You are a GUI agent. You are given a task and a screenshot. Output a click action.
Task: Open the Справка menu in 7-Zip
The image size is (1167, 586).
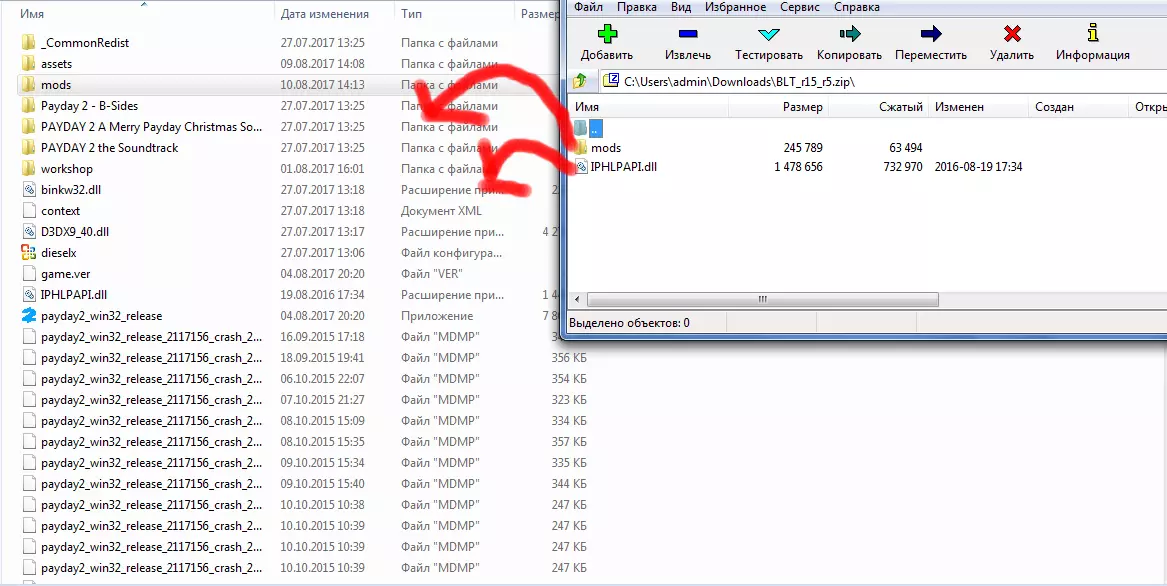pyautogui.click(x=857, y=7)
